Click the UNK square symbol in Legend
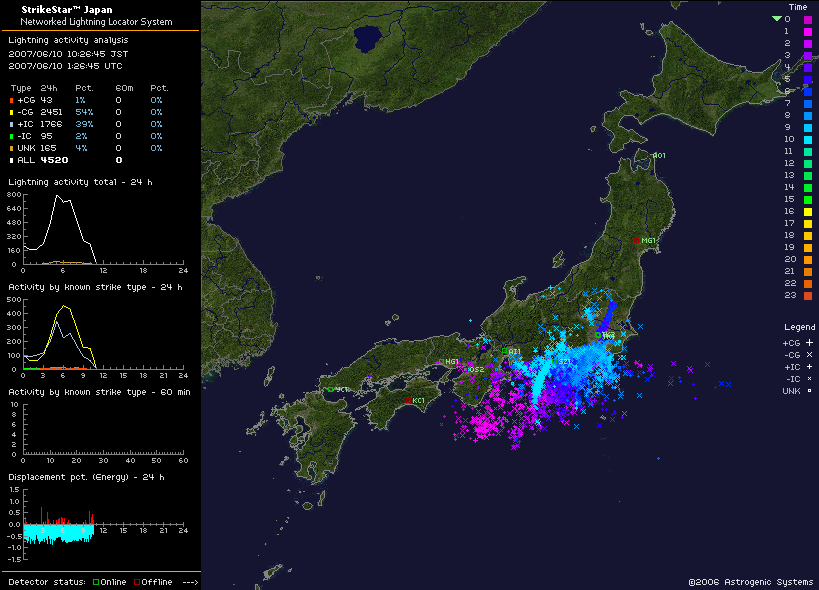Image resolution: width=819 pixels, height=590 pixels. (x=809, y=391)
